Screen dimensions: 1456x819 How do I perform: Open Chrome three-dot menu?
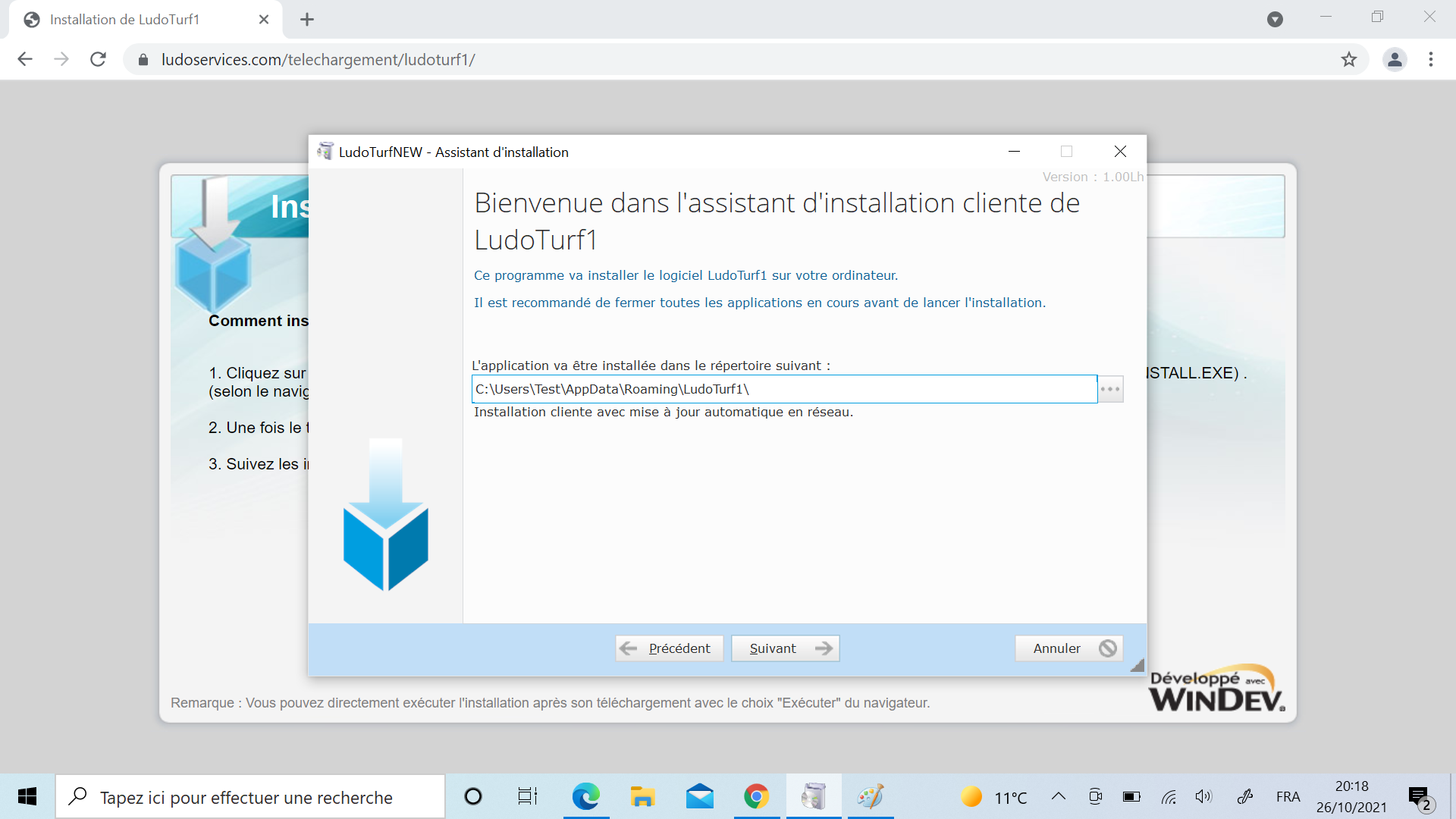1431,59
